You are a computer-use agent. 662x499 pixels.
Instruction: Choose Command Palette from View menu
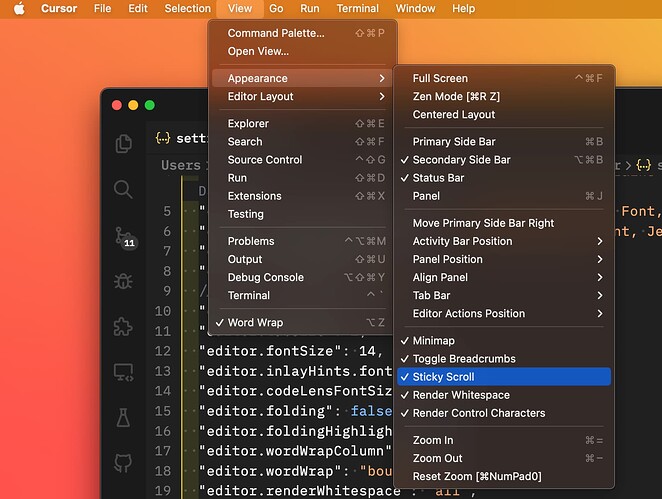pyautogui.click(x=302, y=33)
